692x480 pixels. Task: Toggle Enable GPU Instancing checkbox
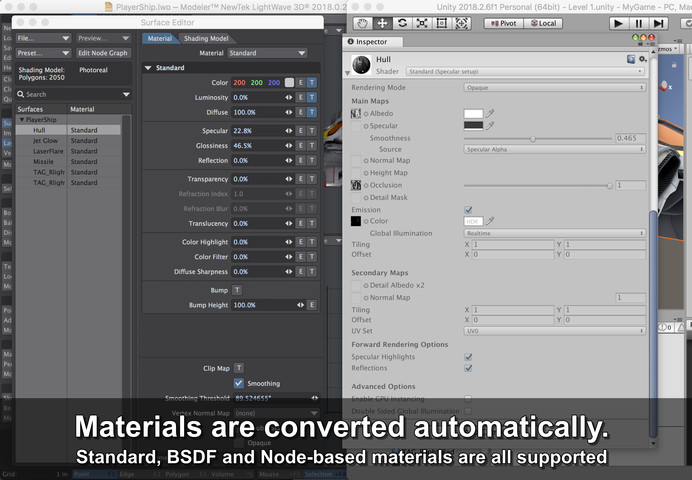pyautogui.click(x=468, y=399)
